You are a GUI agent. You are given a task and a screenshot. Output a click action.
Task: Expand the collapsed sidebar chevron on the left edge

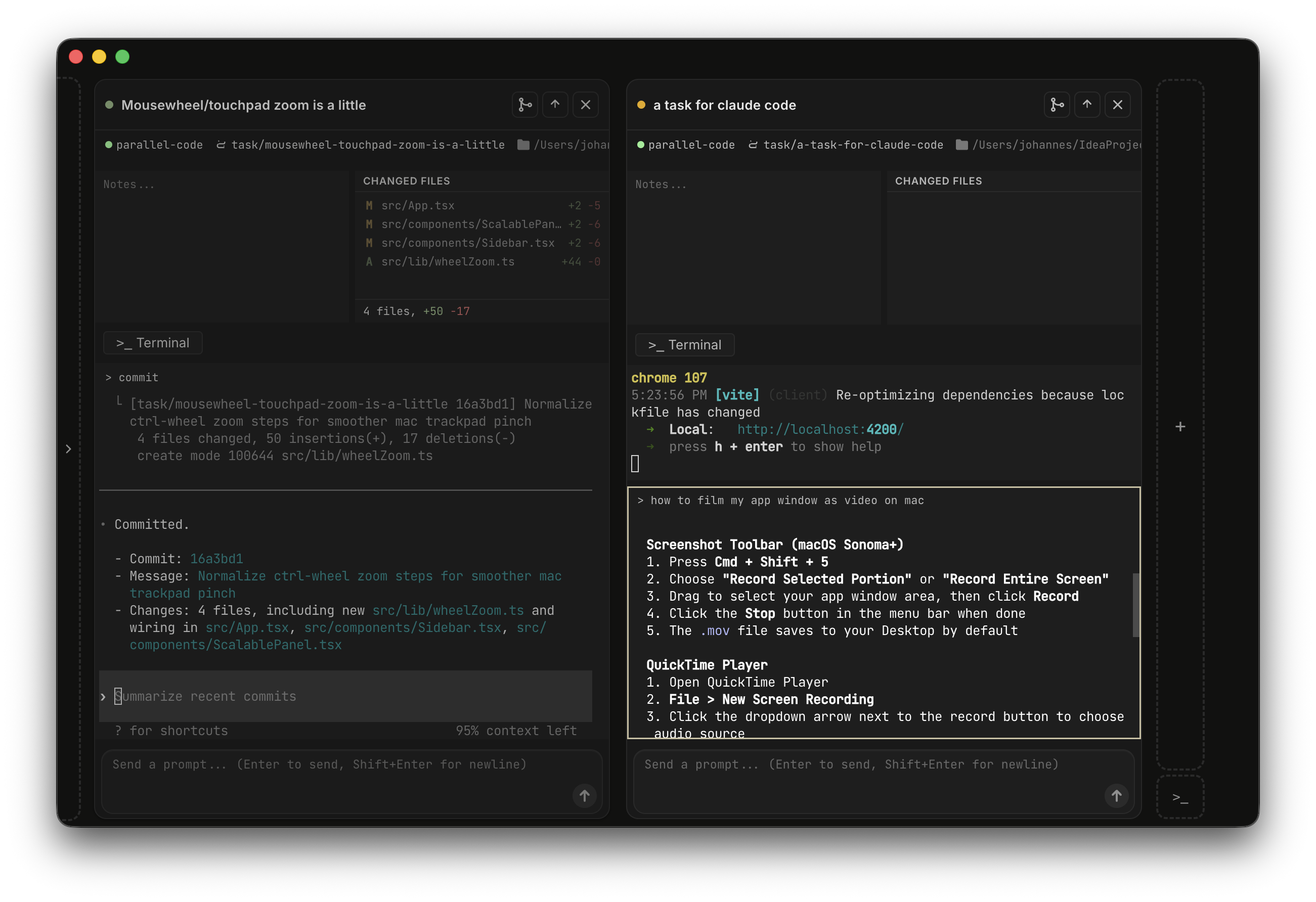[x=69, y=448]
